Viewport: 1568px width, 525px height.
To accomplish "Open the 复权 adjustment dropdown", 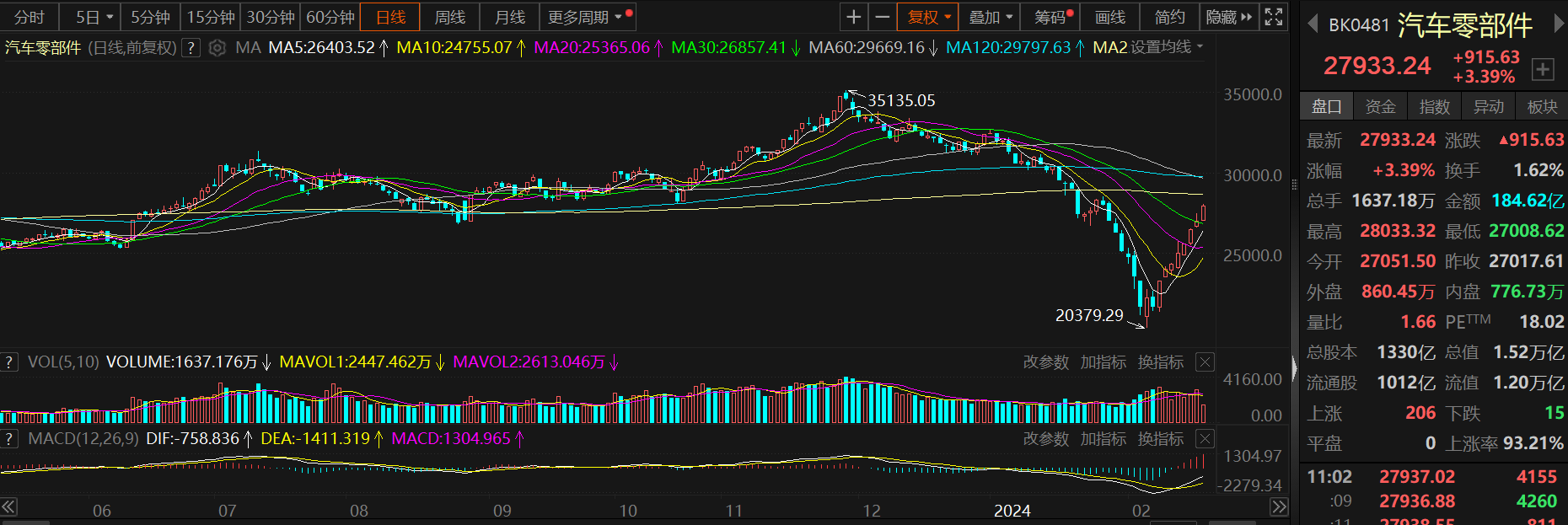I will (929, 17).
